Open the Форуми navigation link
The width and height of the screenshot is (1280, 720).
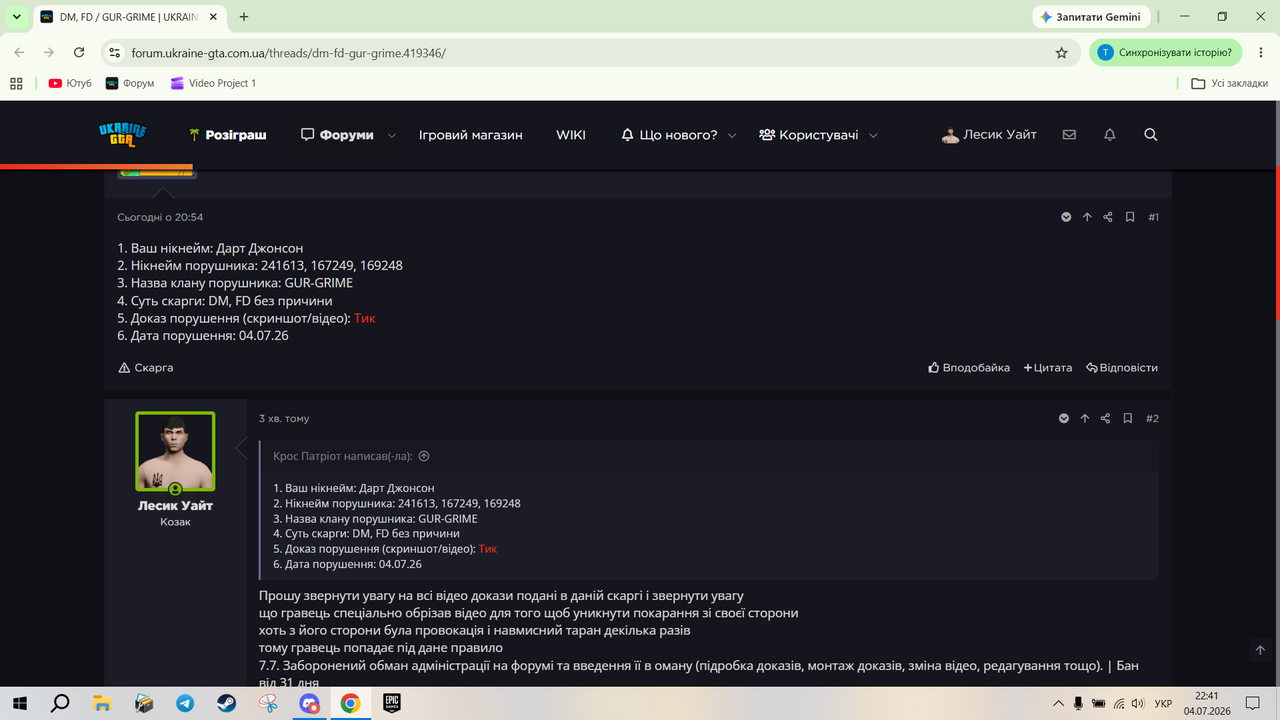coord(337,134)
